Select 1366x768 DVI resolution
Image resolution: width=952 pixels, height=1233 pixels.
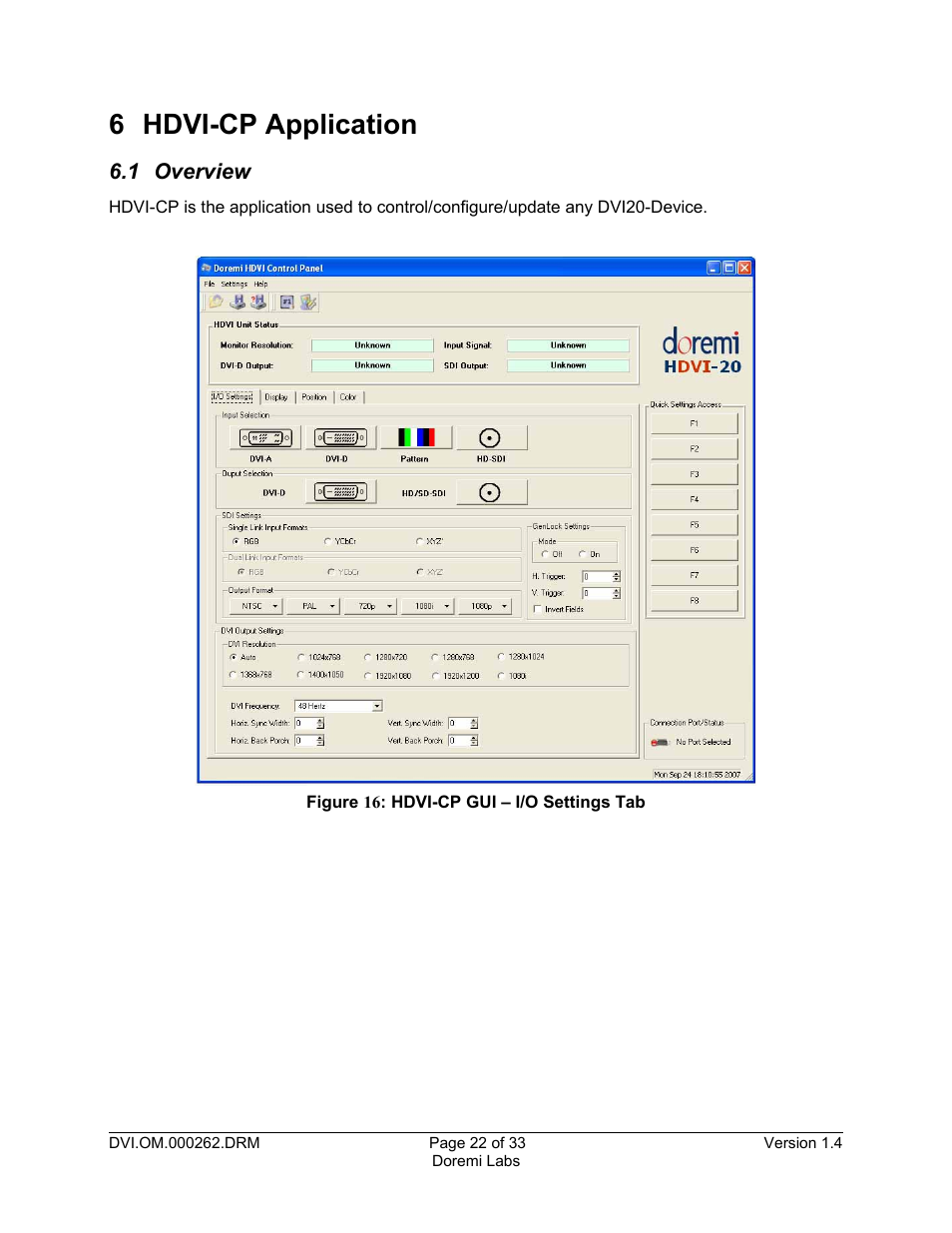[234, 675]
